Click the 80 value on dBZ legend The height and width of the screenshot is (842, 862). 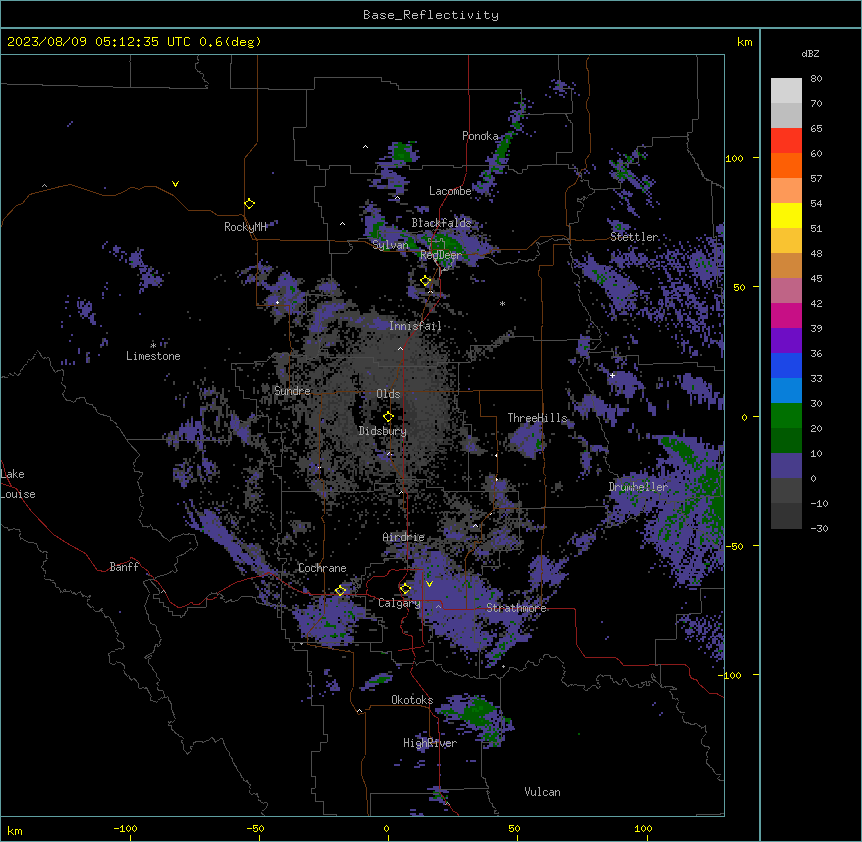pyautogui.click(x=816, y=79)
